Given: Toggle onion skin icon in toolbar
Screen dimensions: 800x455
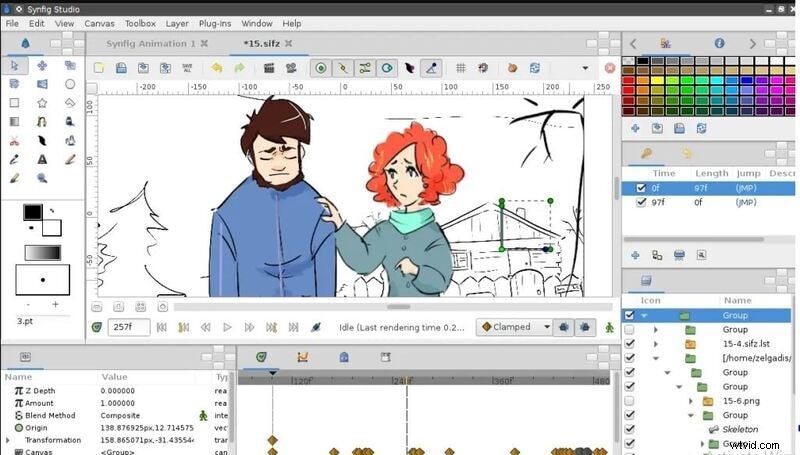Looking at the screenshot, I should (x=512, y=68).
